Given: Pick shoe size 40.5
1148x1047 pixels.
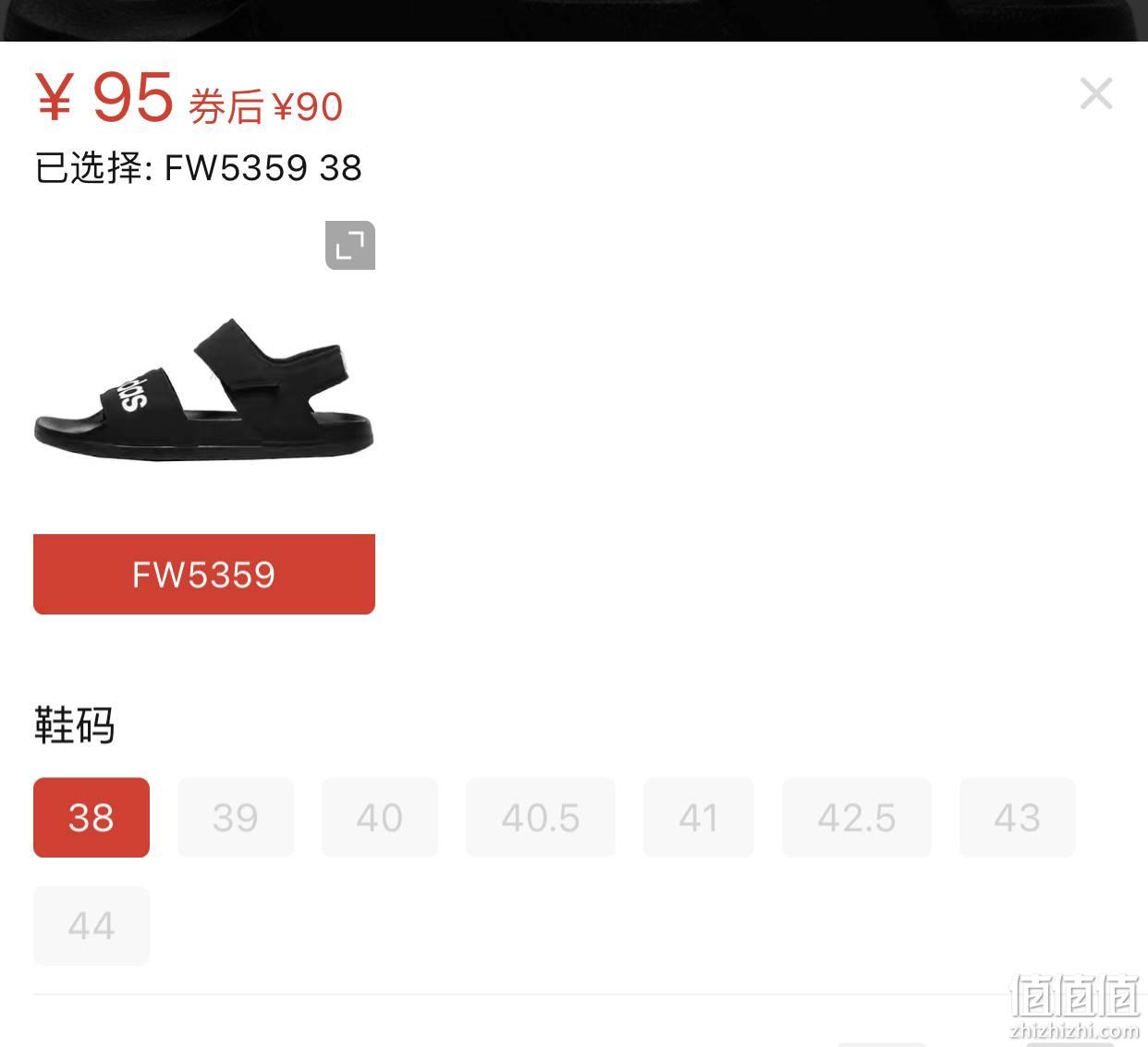Looking at the screenshot, I should pos(541,818).
